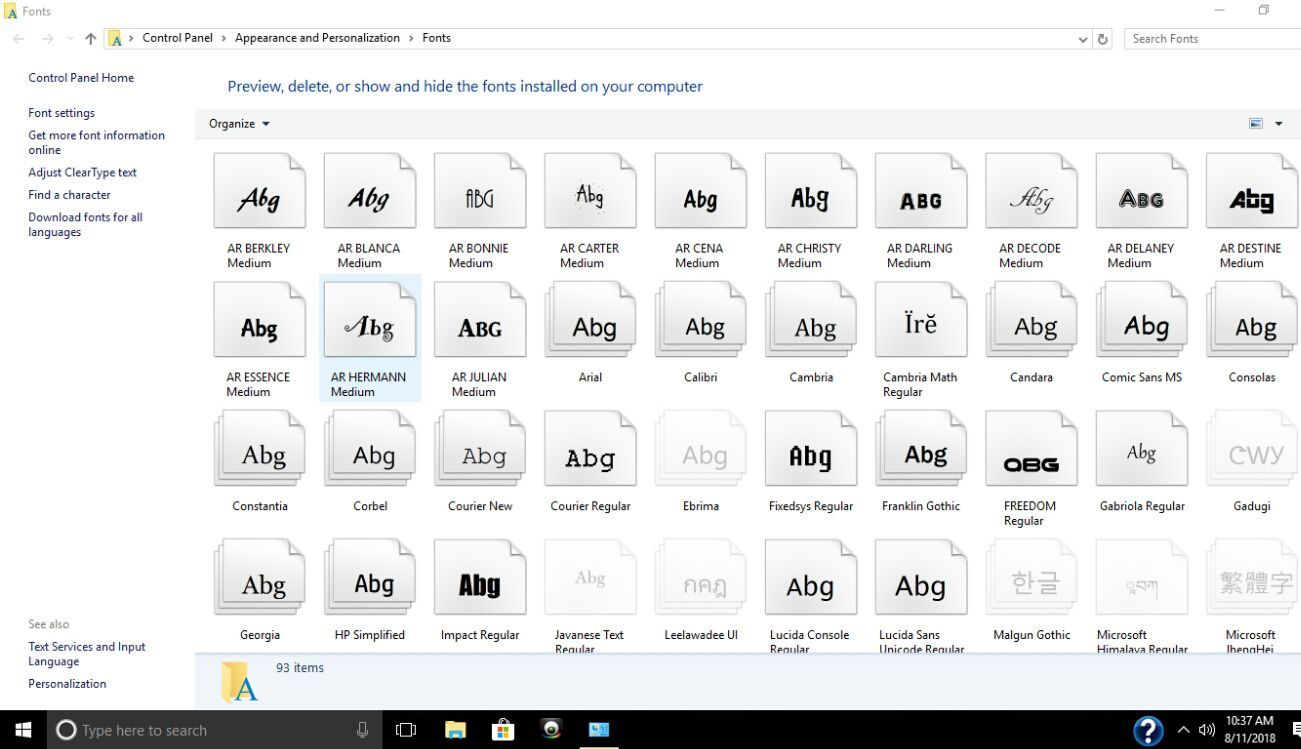This screenshot has height=749, width=1301.
Task: Click Appearance and Personalization breadcrumb
Action: tap(317, 38)
